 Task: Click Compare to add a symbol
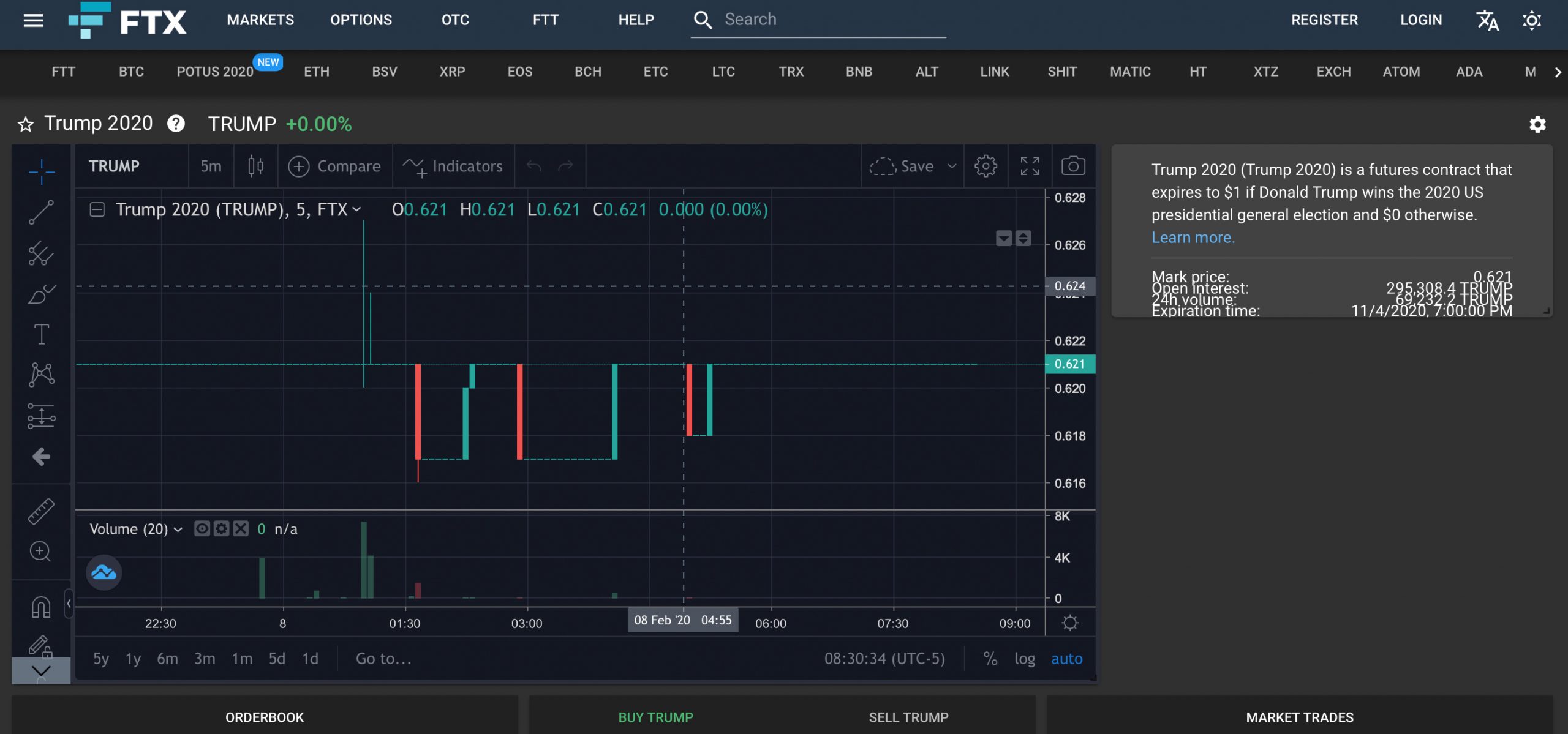pos(334,166)
